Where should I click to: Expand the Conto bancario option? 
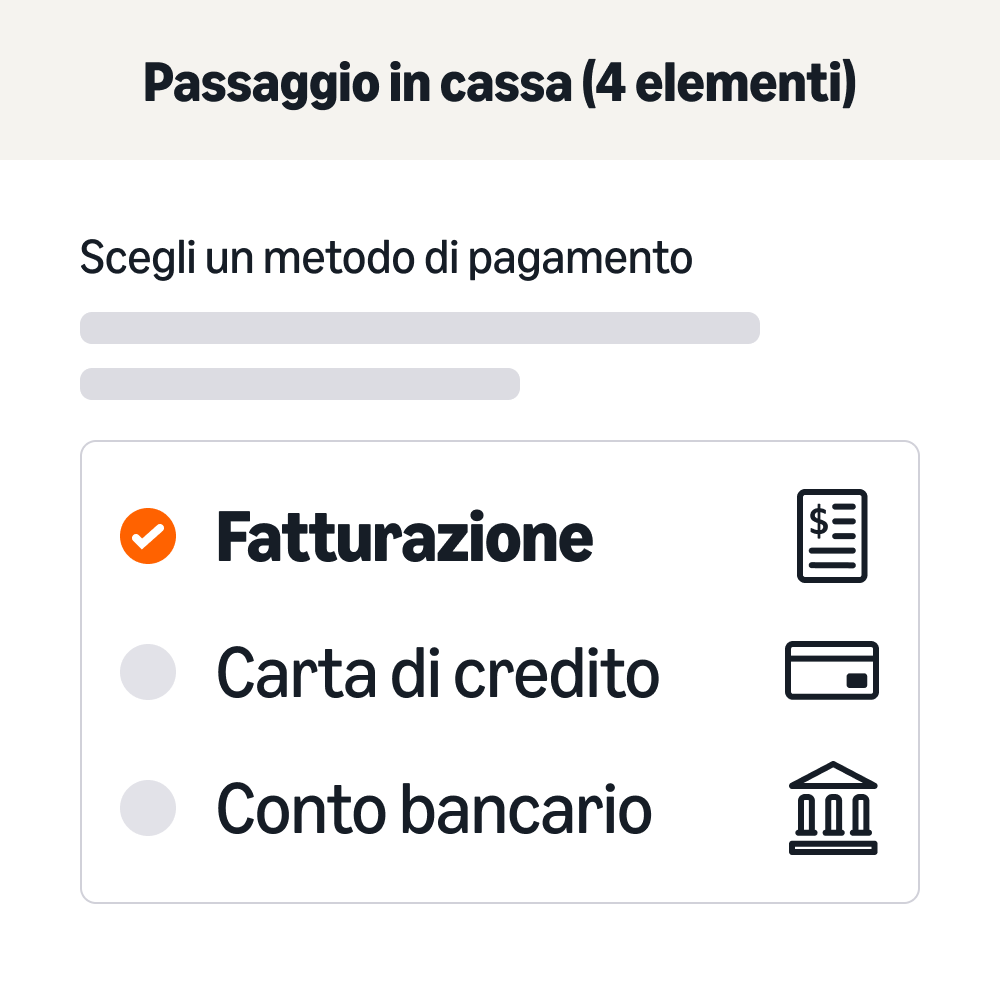coord(433,808)
